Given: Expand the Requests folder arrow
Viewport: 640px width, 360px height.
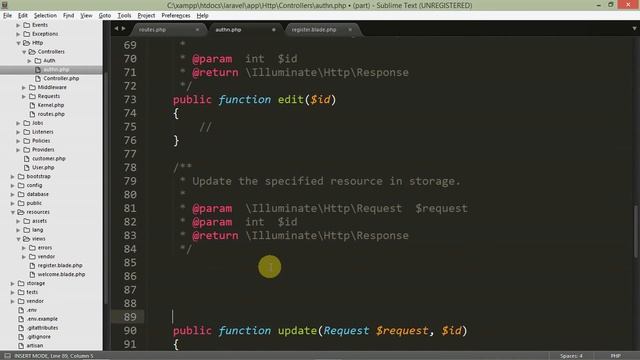Looking at the screenshot, I should (24, 96).
